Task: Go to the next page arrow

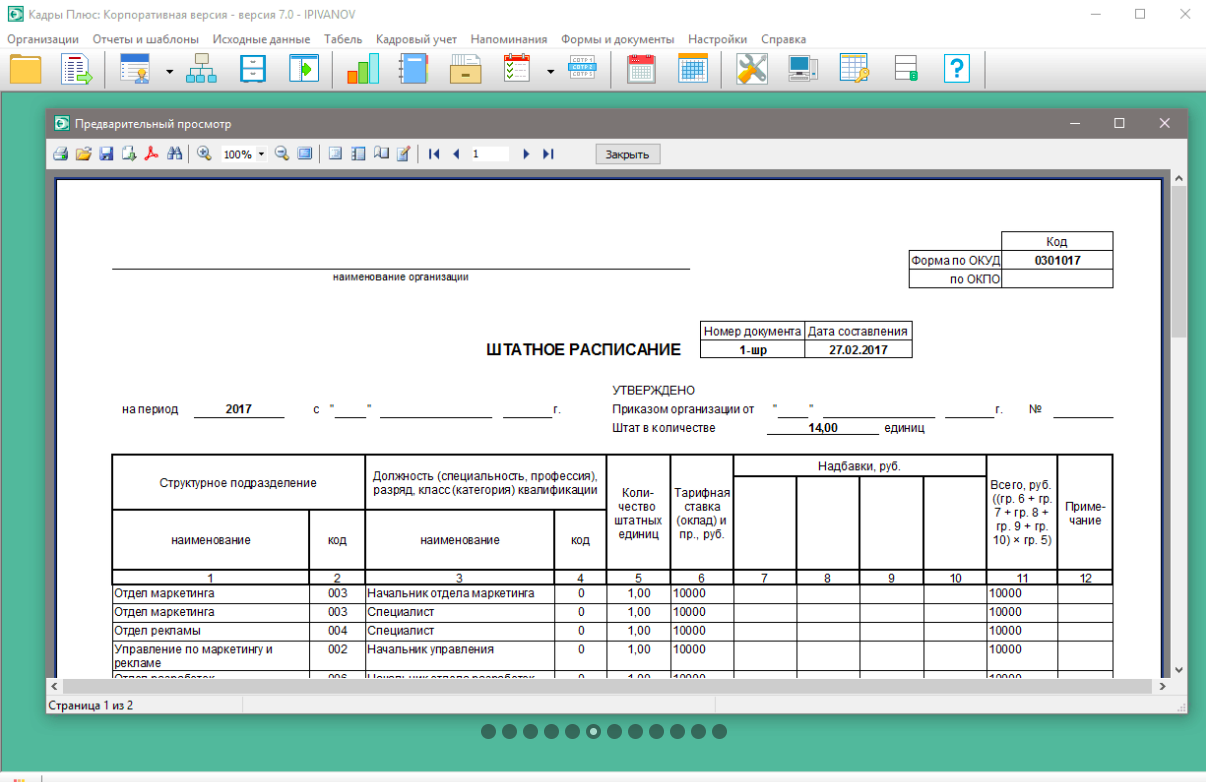Action: [526, 154]
